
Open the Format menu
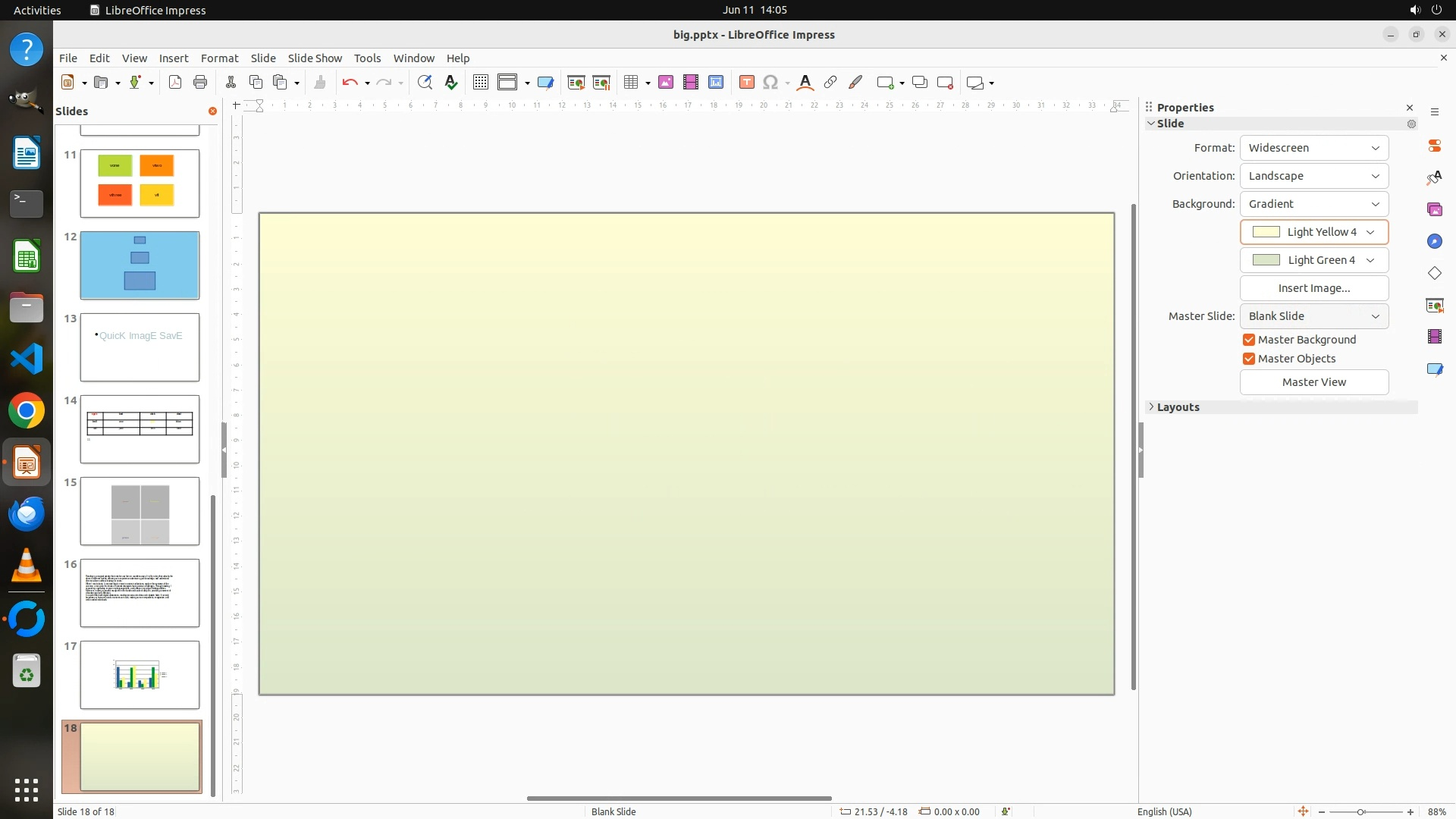219,58
